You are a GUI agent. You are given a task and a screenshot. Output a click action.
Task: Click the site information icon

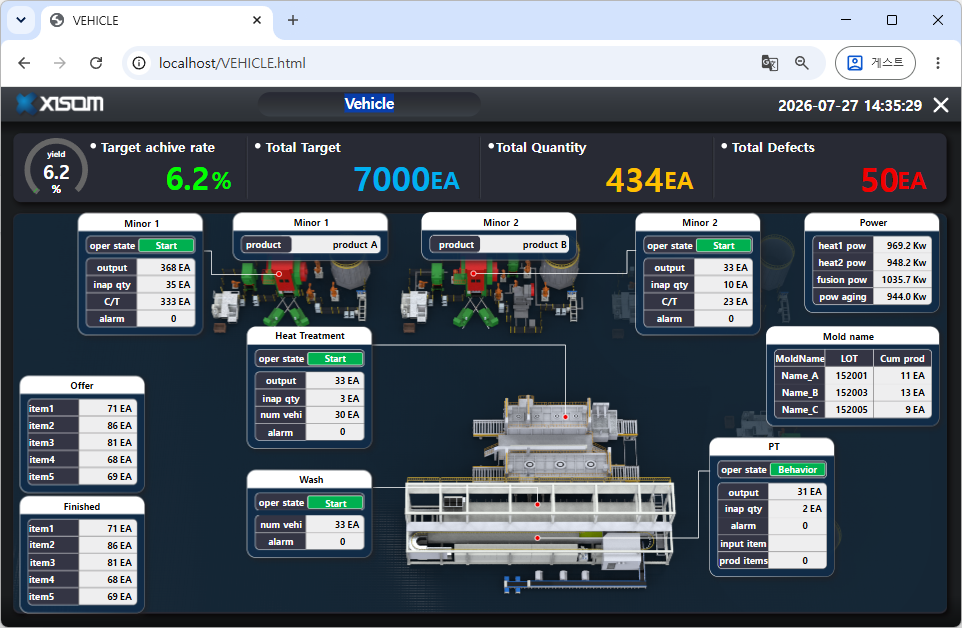139,63
